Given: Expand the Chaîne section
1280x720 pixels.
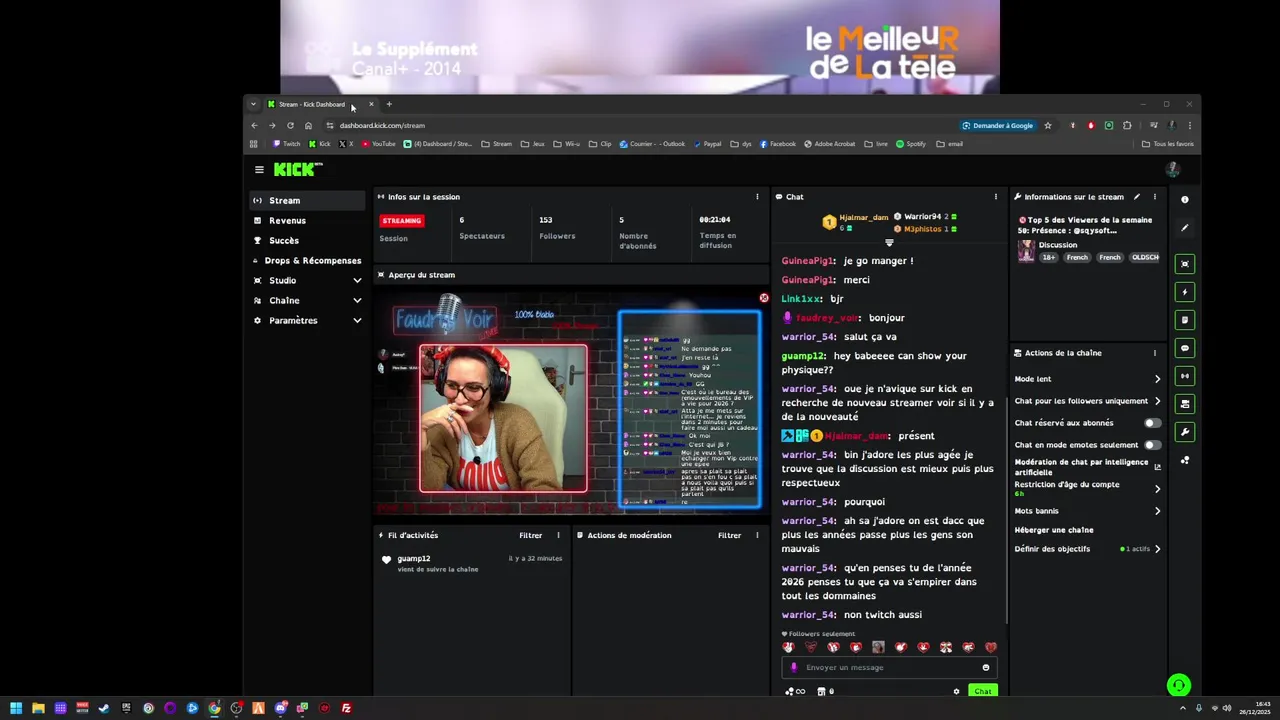Looking at the screenshot, I should [308, 300].
